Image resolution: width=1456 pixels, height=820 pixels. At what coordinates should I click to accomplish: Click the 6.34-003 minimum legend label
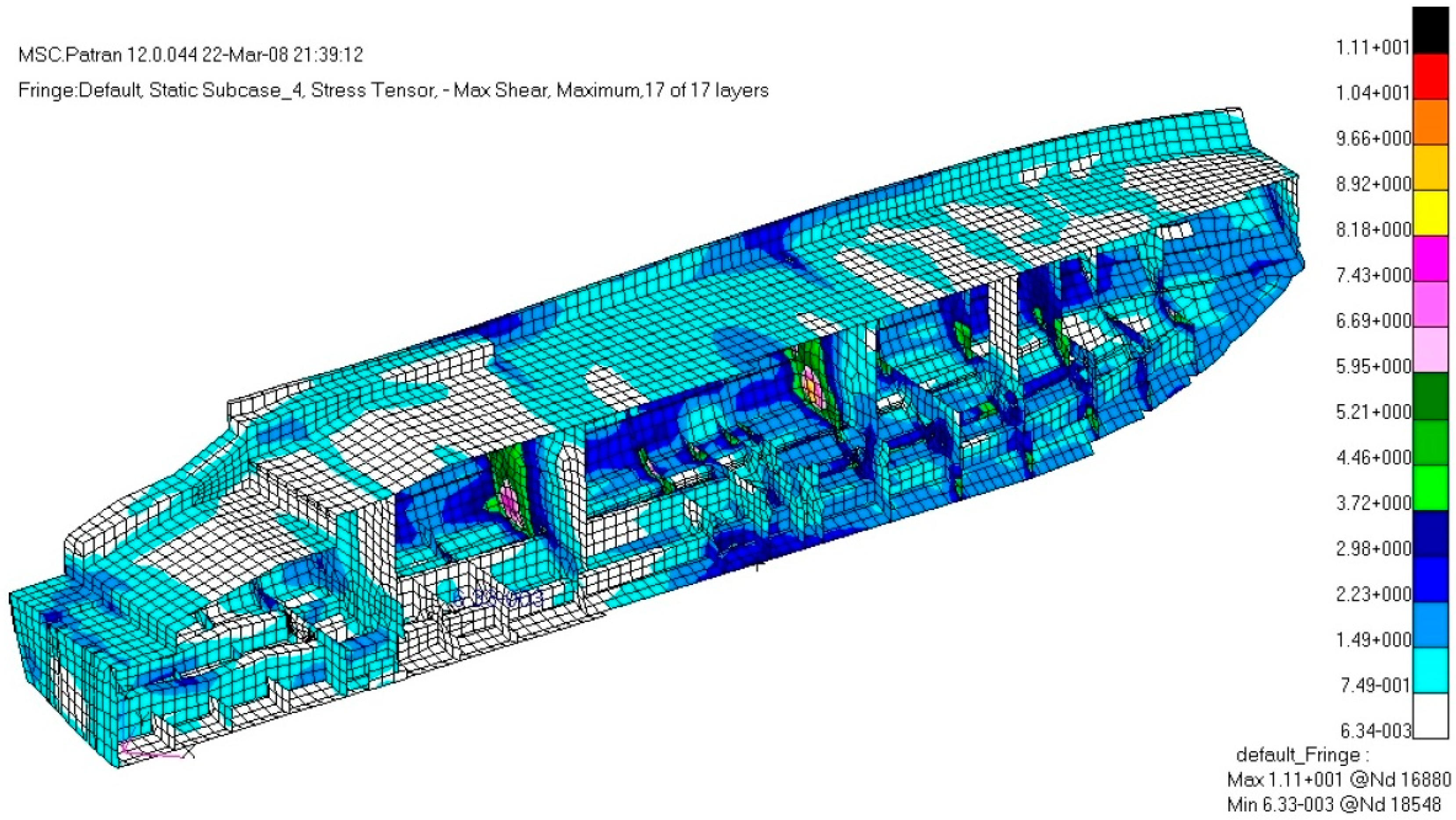pyautogui.click(x=1375, y=731)
